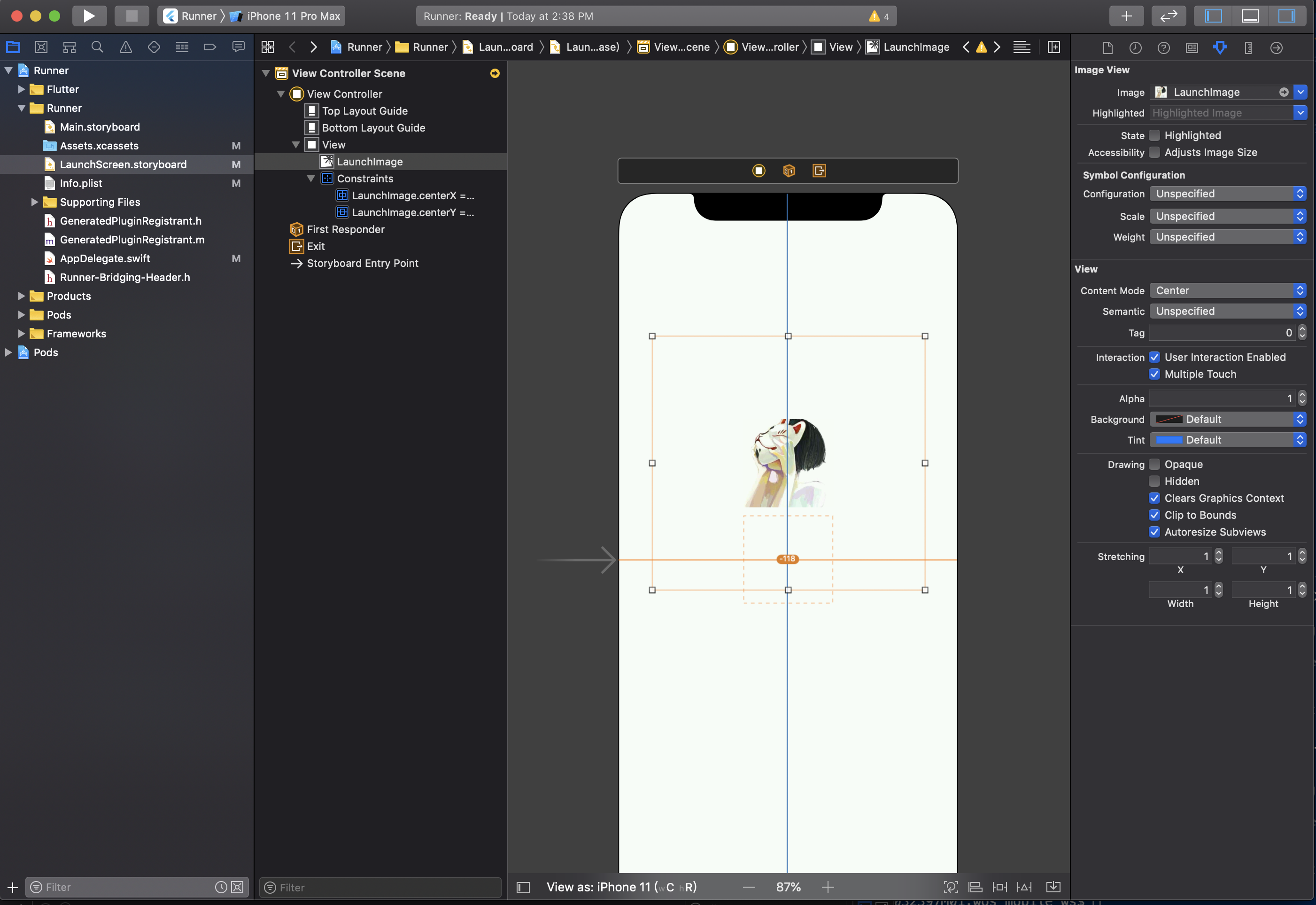The image size is (1316, 905).
Task: Select LaunchImage.centerY constraint
Action: (x=412, y=213)
